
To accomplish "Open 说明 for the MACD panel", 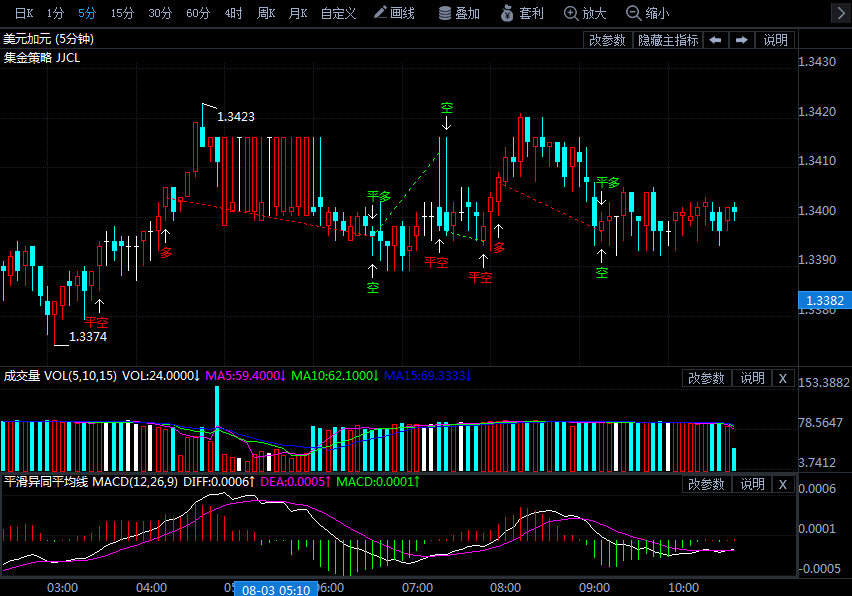I will click(752, 484).
